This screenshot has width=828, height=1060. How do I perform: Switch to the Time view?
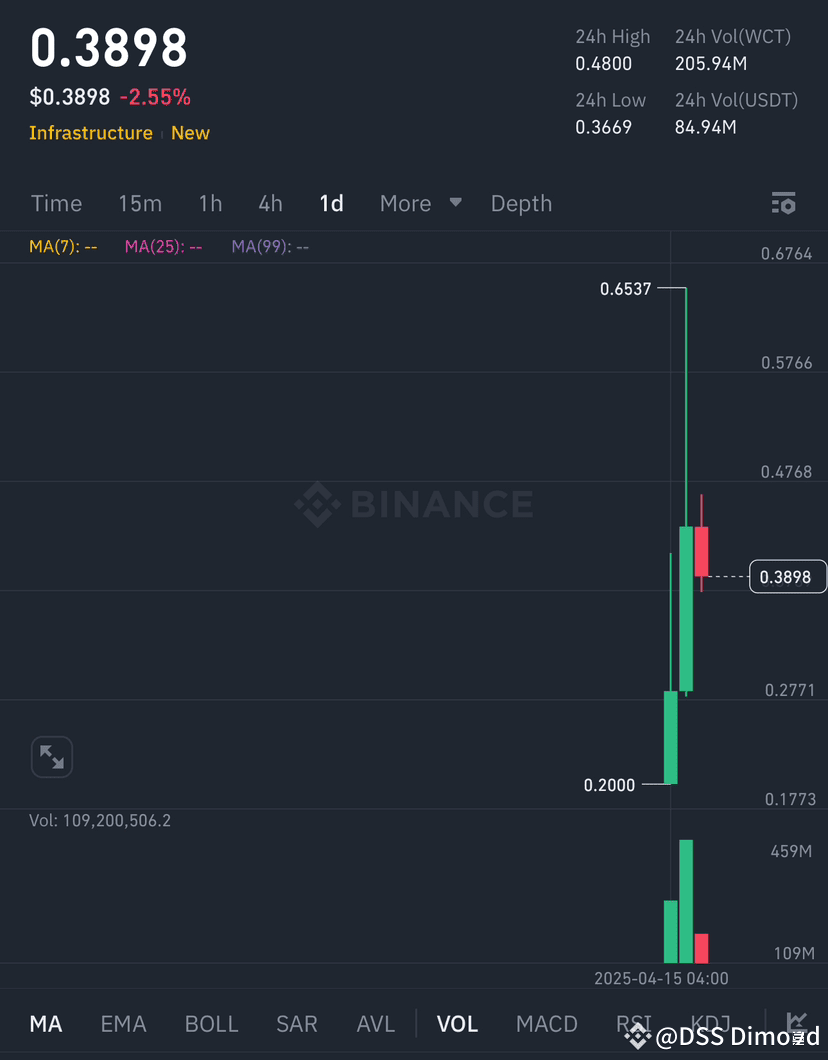pos(56,203)
